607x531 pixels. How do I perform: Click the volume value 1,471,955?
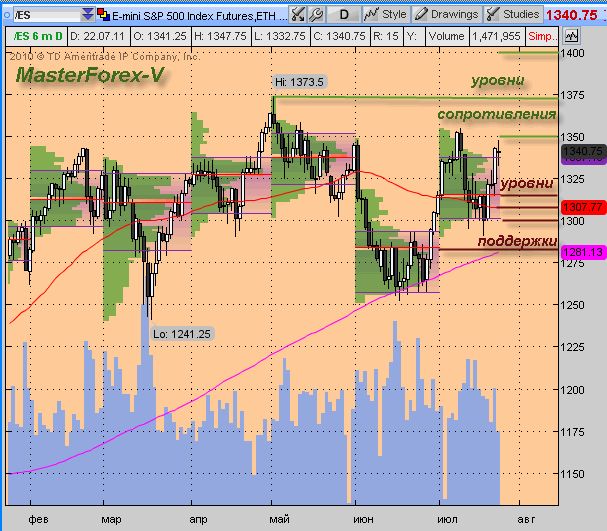(497, 36)
